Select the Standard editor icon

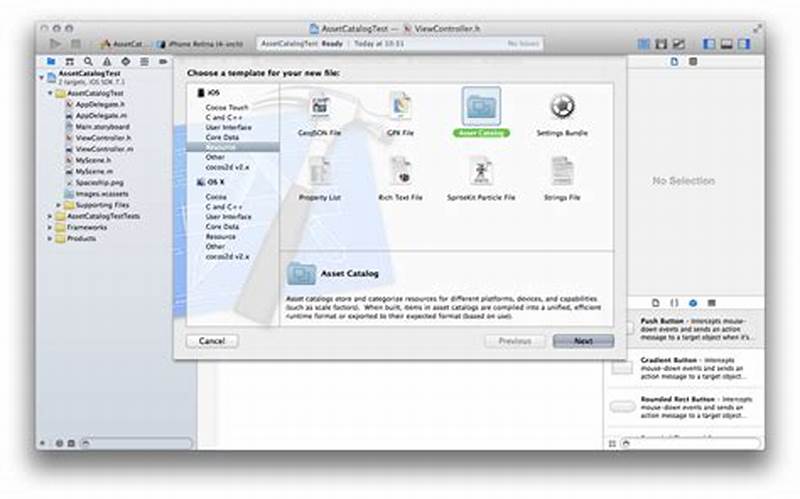[x=644, y=44]
